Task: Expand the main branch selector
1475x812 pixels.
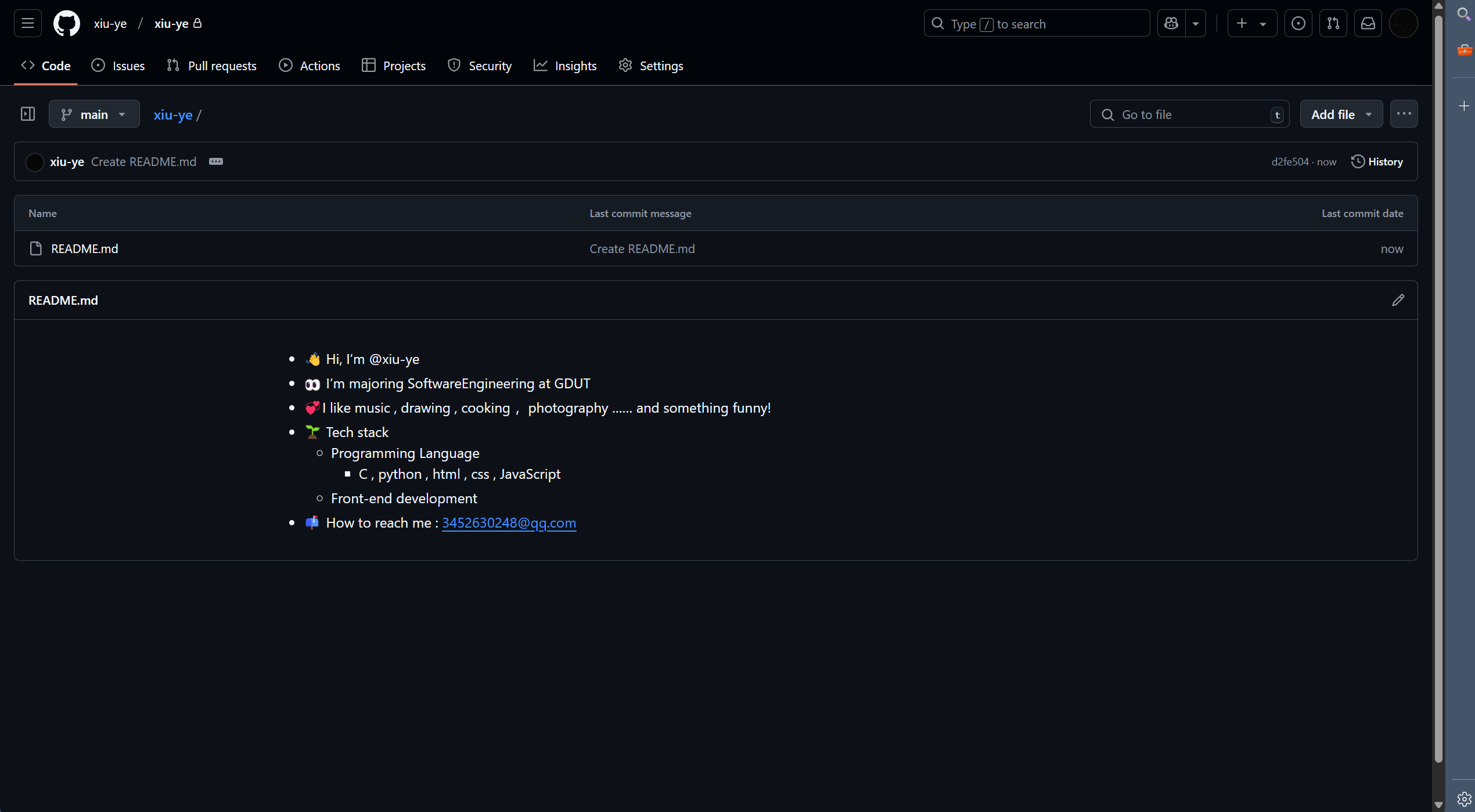Action: 94,114
